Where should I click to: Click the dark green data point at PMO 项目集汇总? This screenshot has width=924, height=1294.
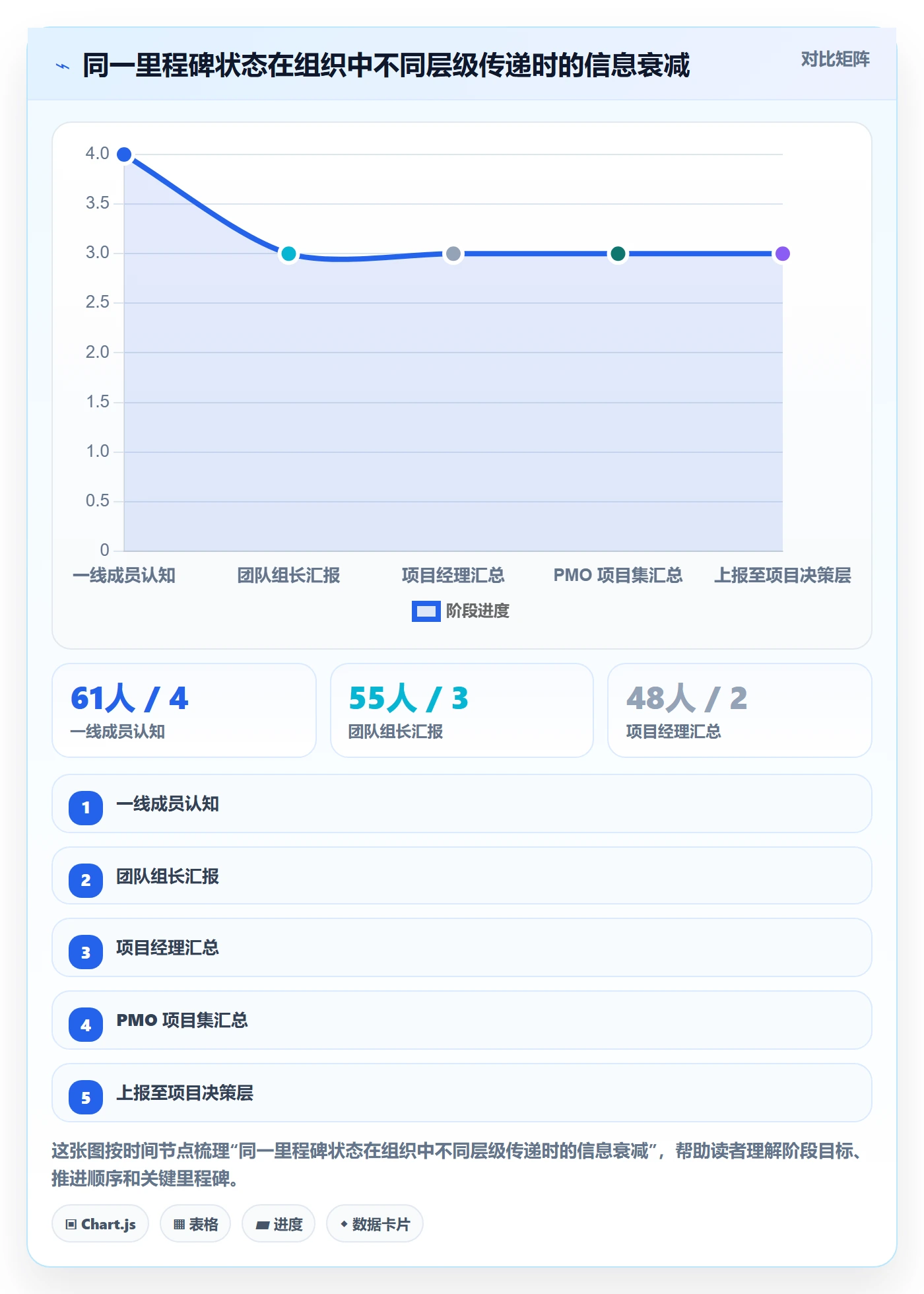click(x=618, y=254)
